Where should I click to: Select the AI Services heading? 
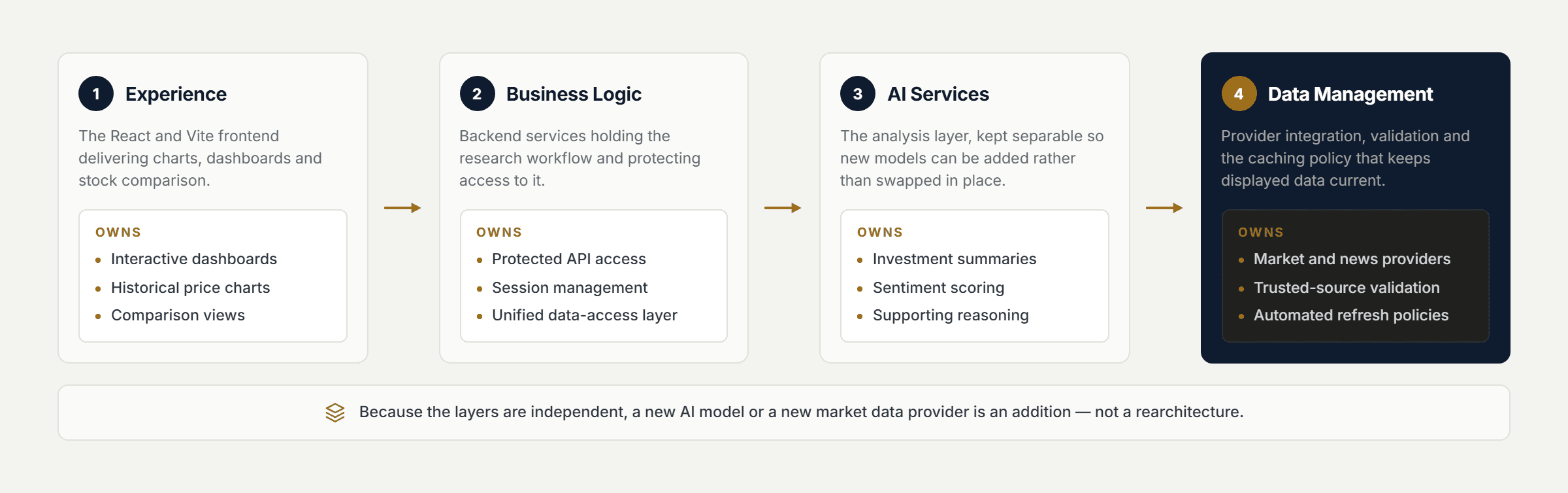pos(938,94)
